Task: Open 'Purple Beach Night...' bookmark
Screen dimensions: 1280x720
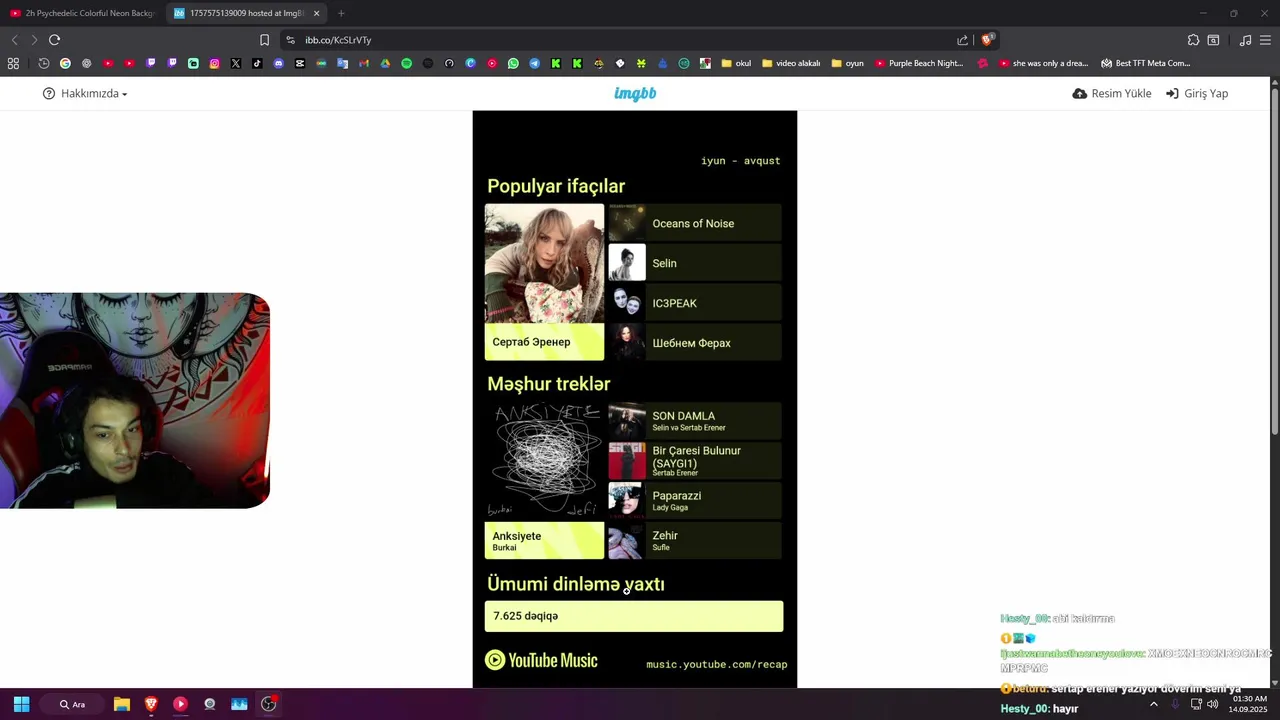Action: (x=918, y=63)
